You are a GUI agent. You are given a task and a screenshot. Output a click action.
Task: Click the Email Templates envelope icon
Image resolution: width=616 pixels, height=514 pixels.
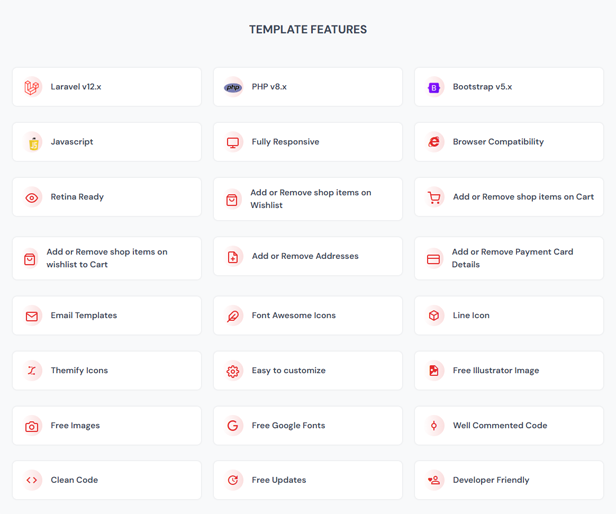[x=32, y=315]
